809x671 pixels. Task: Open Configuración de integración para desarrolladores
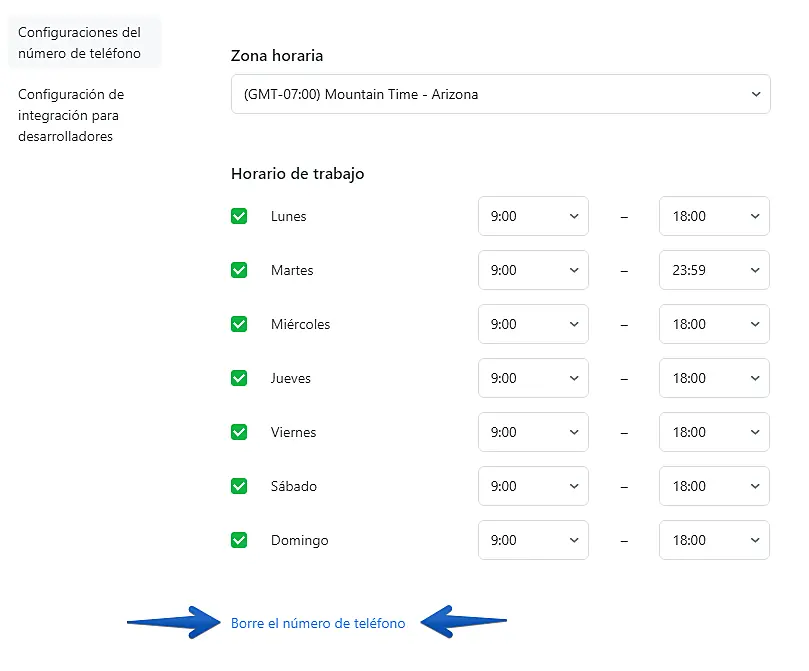tap(71, 115)
